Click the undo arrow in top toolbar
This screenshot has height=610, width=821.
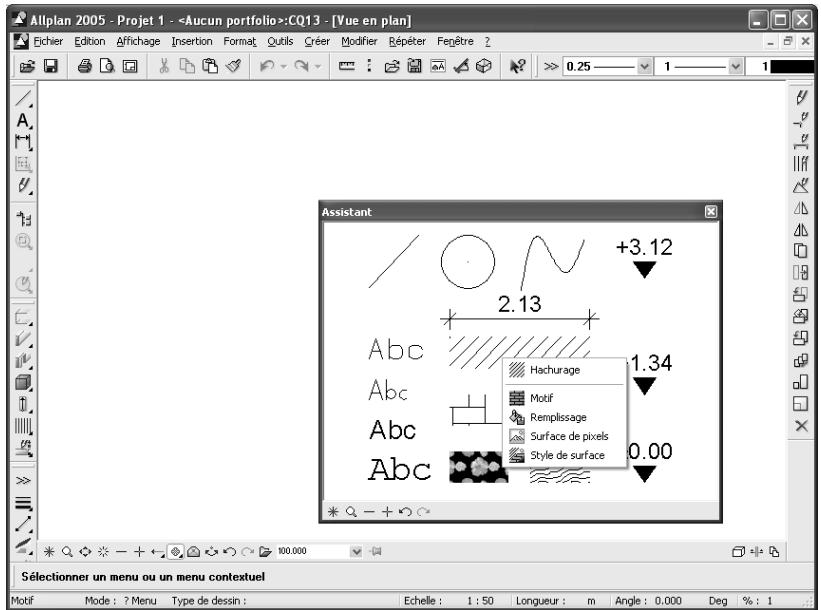pyautogui.click(x=267, y=66)
